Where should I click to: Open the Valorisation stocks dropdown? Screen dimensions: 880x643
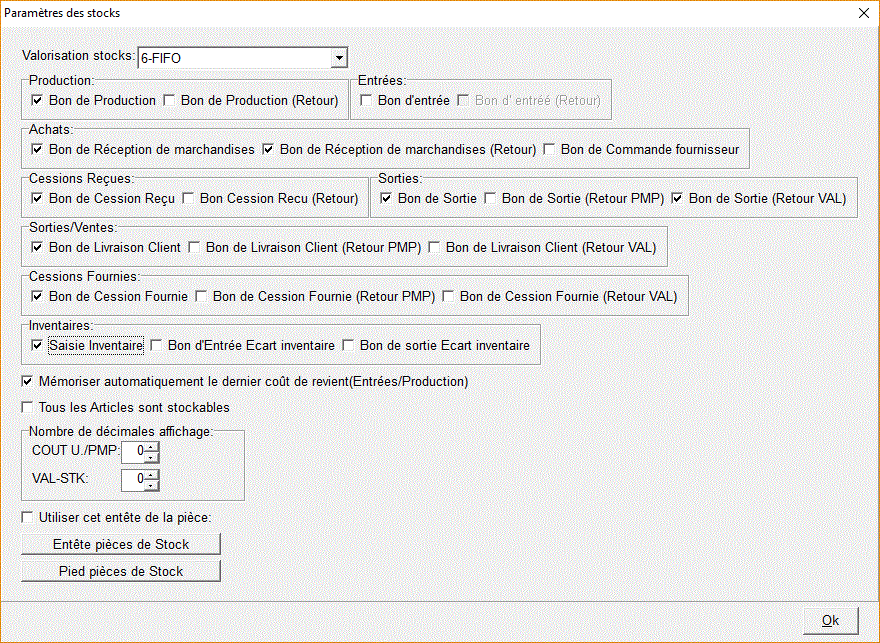click(339, 58)
